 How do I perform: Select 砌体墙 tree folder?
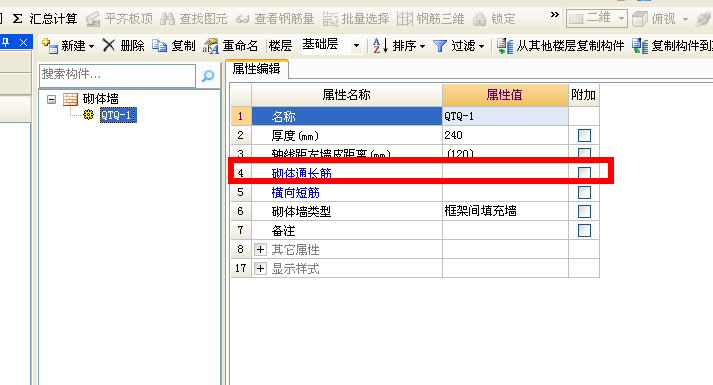pyautogui.click(x=100, y=99)
